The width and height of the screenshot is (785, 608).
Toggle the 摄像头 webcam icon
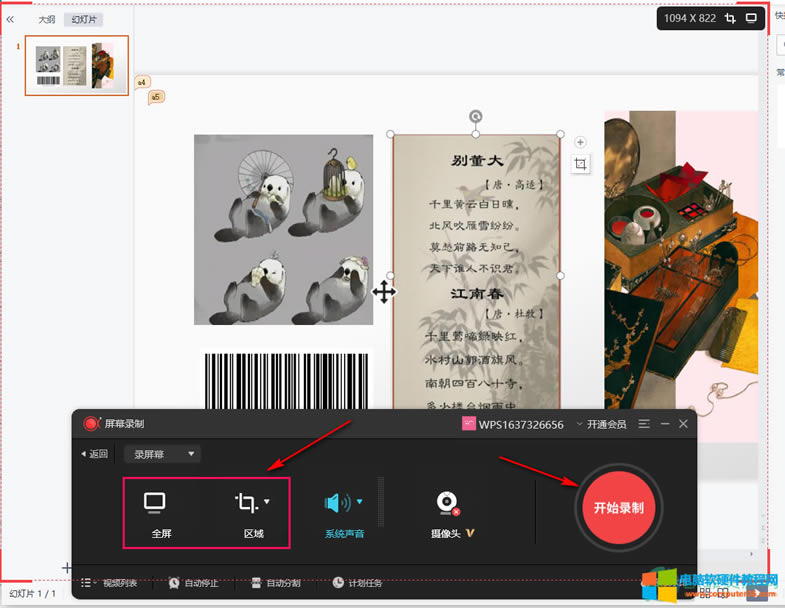[446, 504]
